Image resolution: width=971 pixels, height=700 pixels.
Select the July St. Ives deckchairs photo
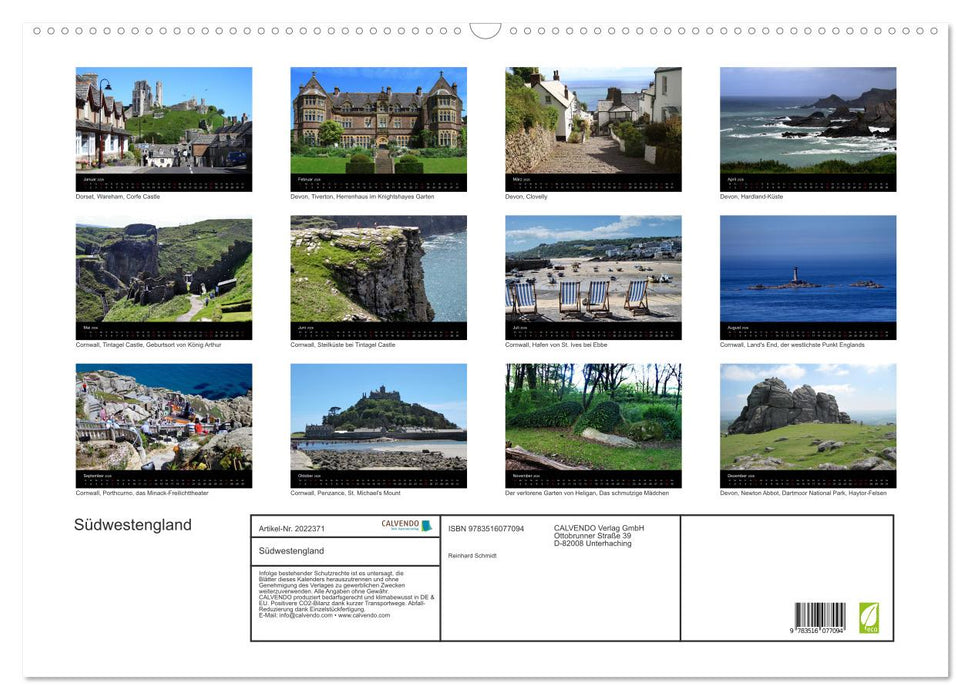(593, 277)
